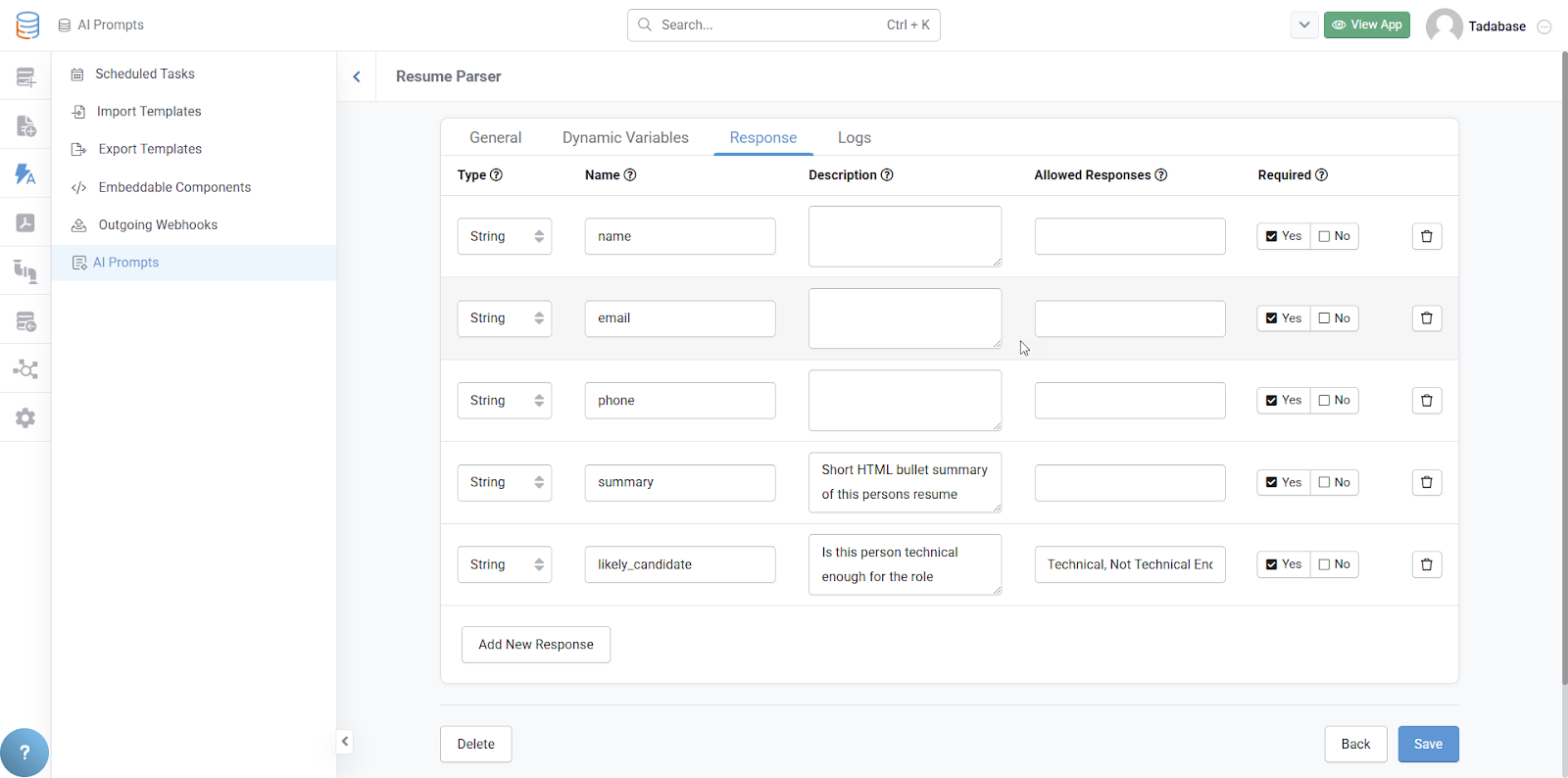The width and height of the screenshot is (1568, 778).
Task: Set summary row Required to No
Action: (x=1334, y=482)
